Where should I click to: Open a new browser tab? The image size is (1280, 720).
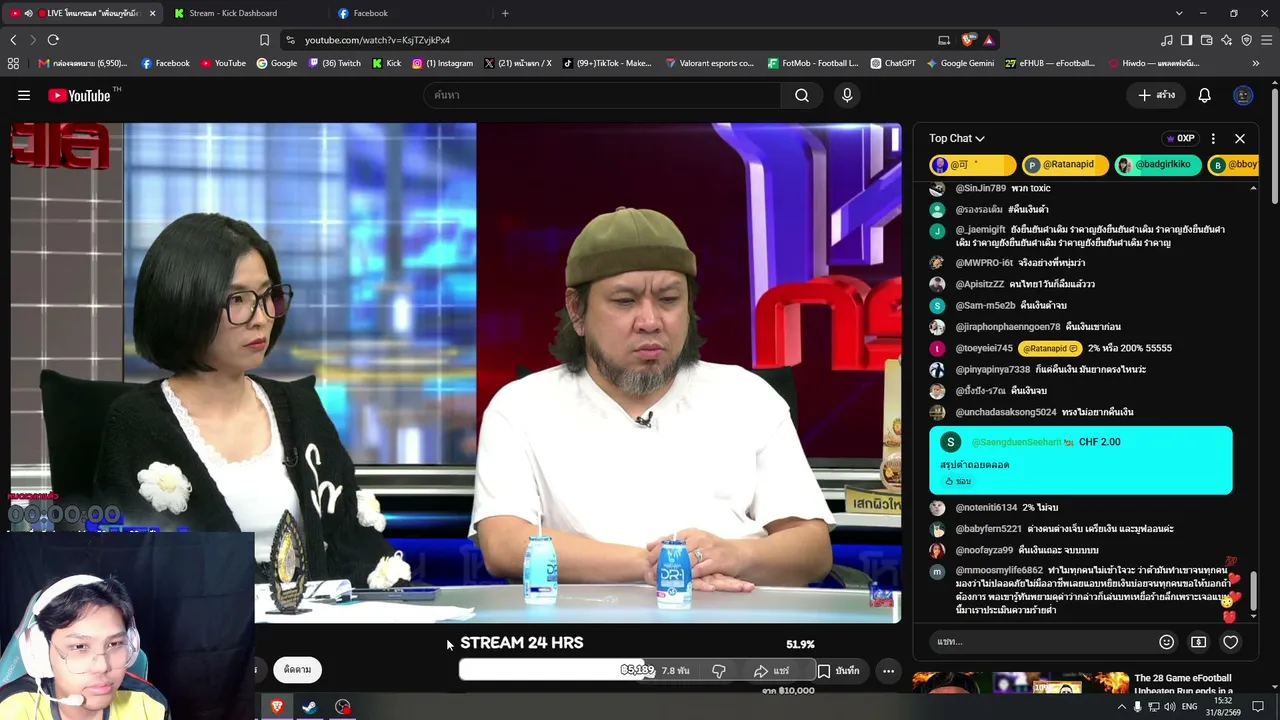coord(505,13)
